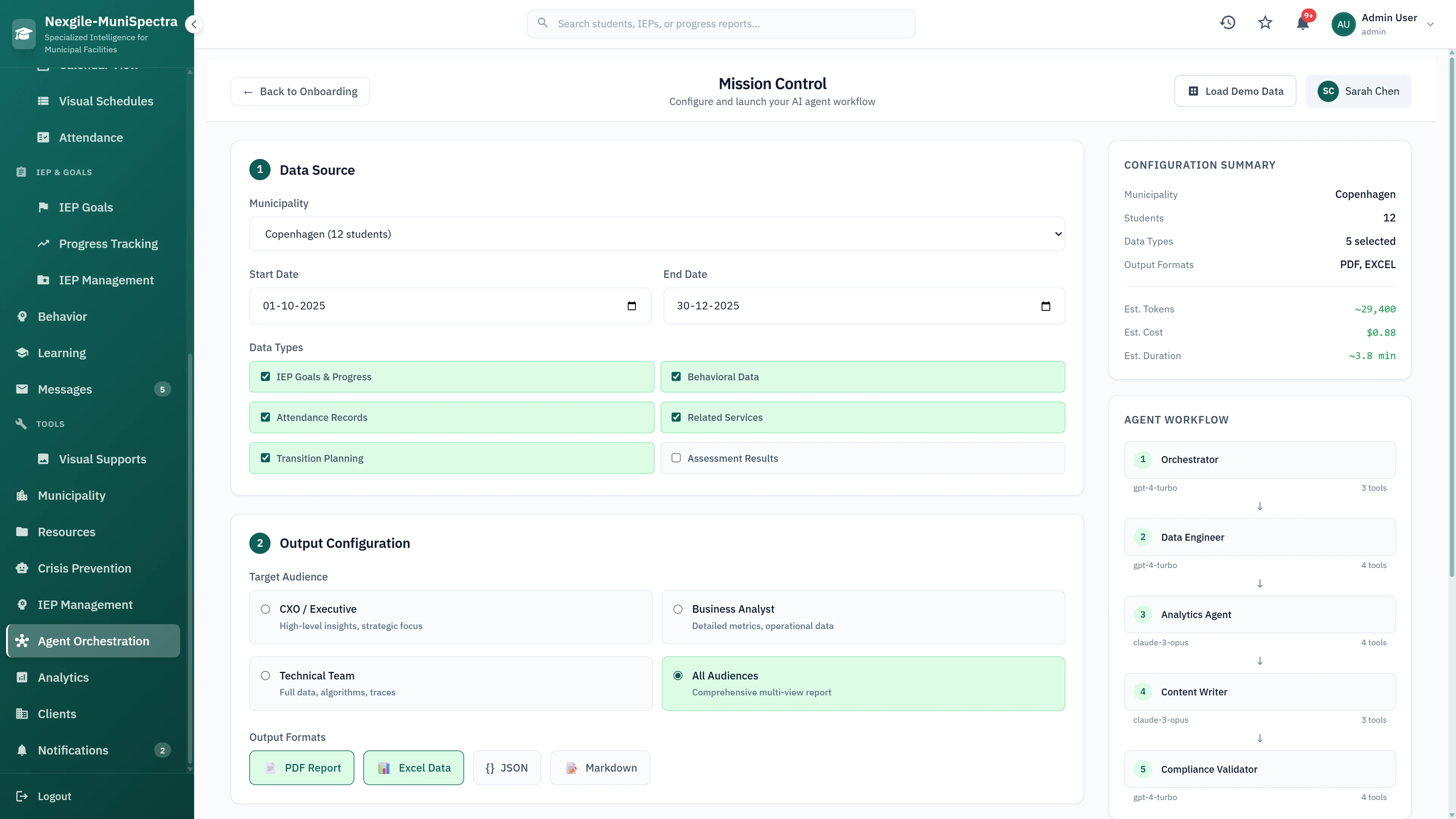
Task: Select the JSON output format
Action: (507, 767)
